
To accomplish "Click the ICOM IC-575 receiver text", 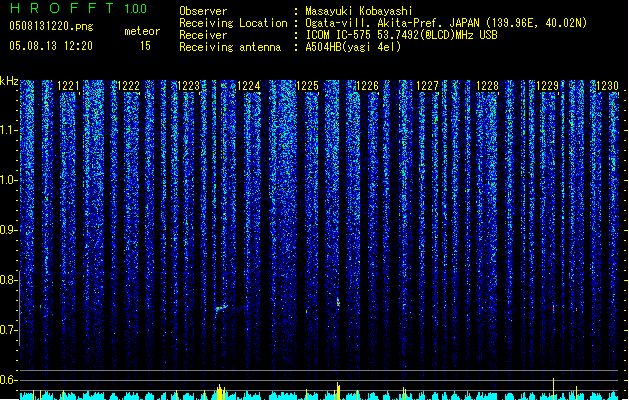I will [x=401, y=35].
